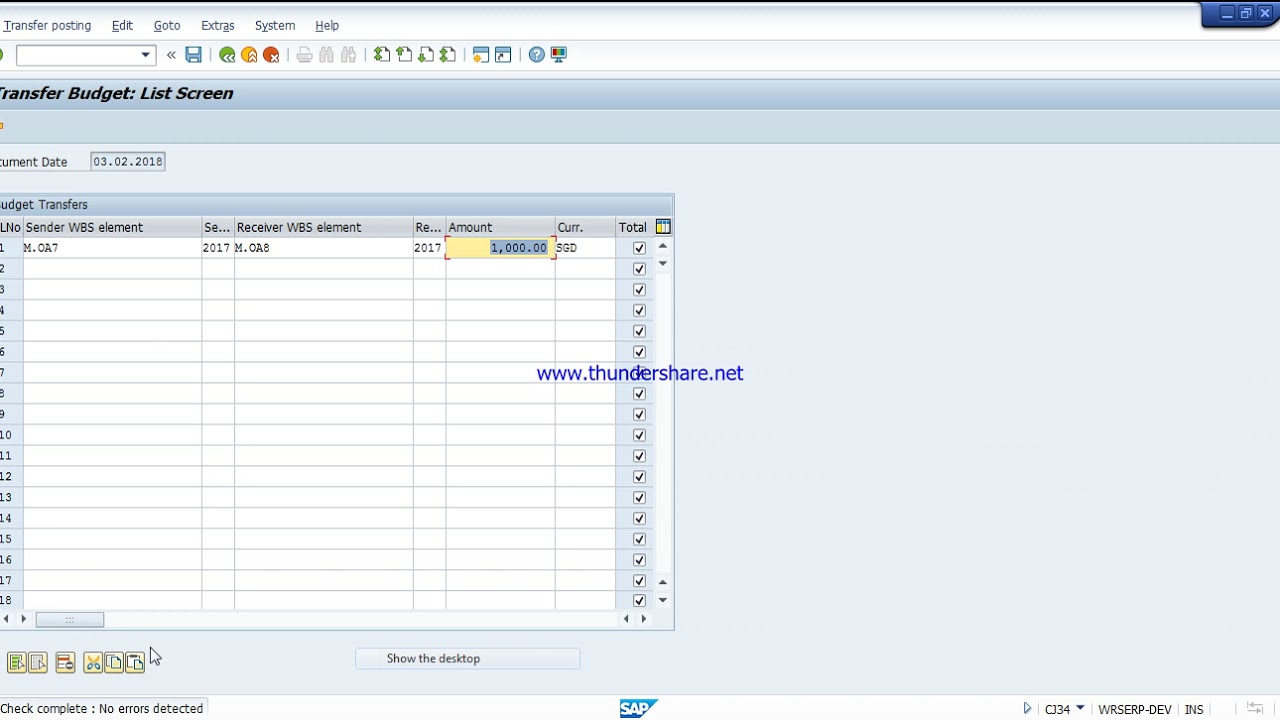
Task: Click Select All rows icon below table
Action: [x=16, y=662]
